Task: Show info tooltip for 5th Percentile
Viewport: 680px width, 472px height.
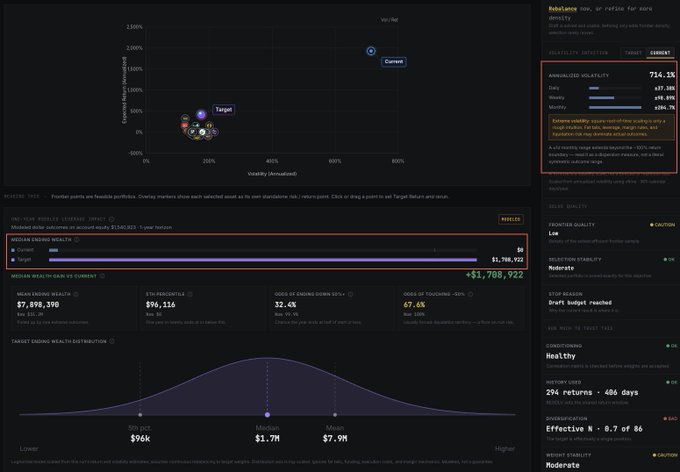Action: (190, 294)
